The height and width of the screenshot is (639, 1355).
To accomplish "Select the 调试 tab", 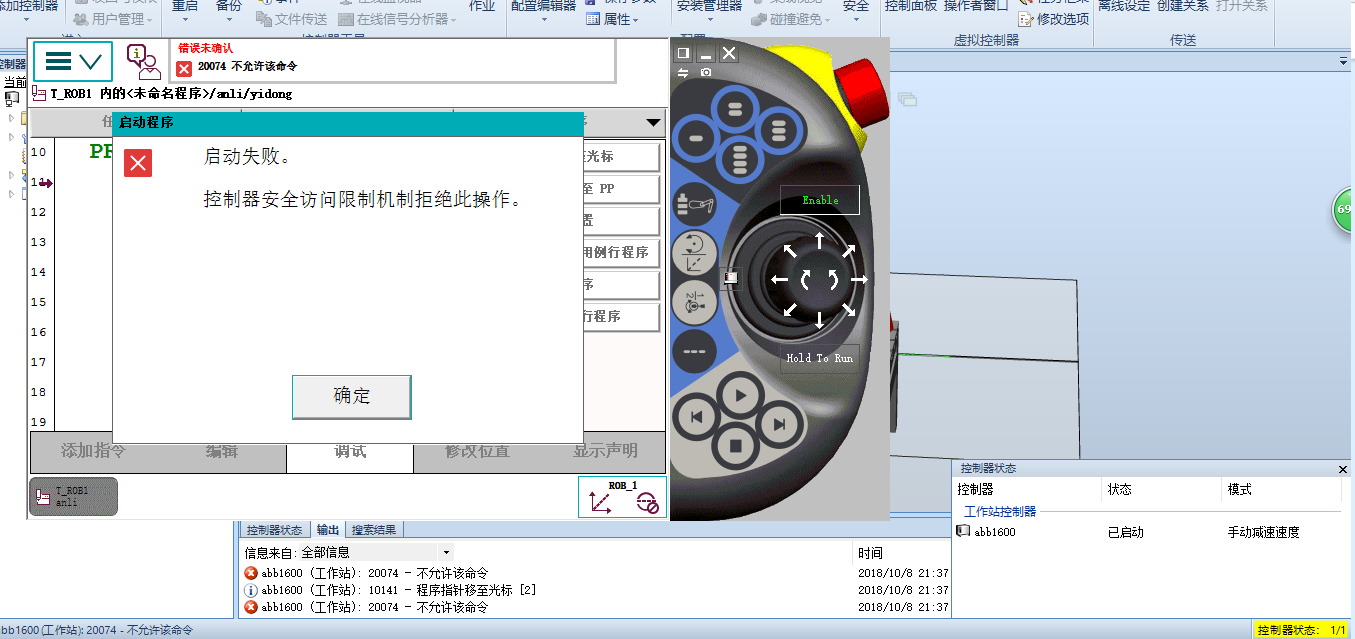I will coord(350,451).
